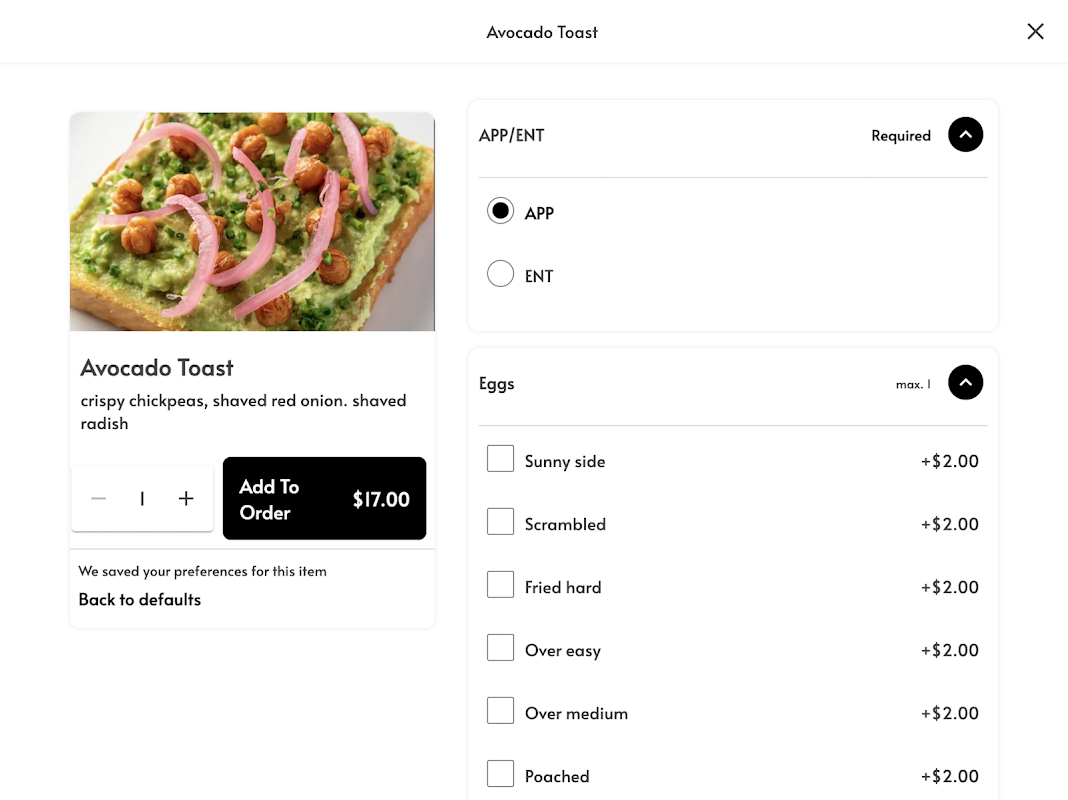Click the Avocado Toast item heading
This screenshot has width=1068, height=800.
coord(157,367)
